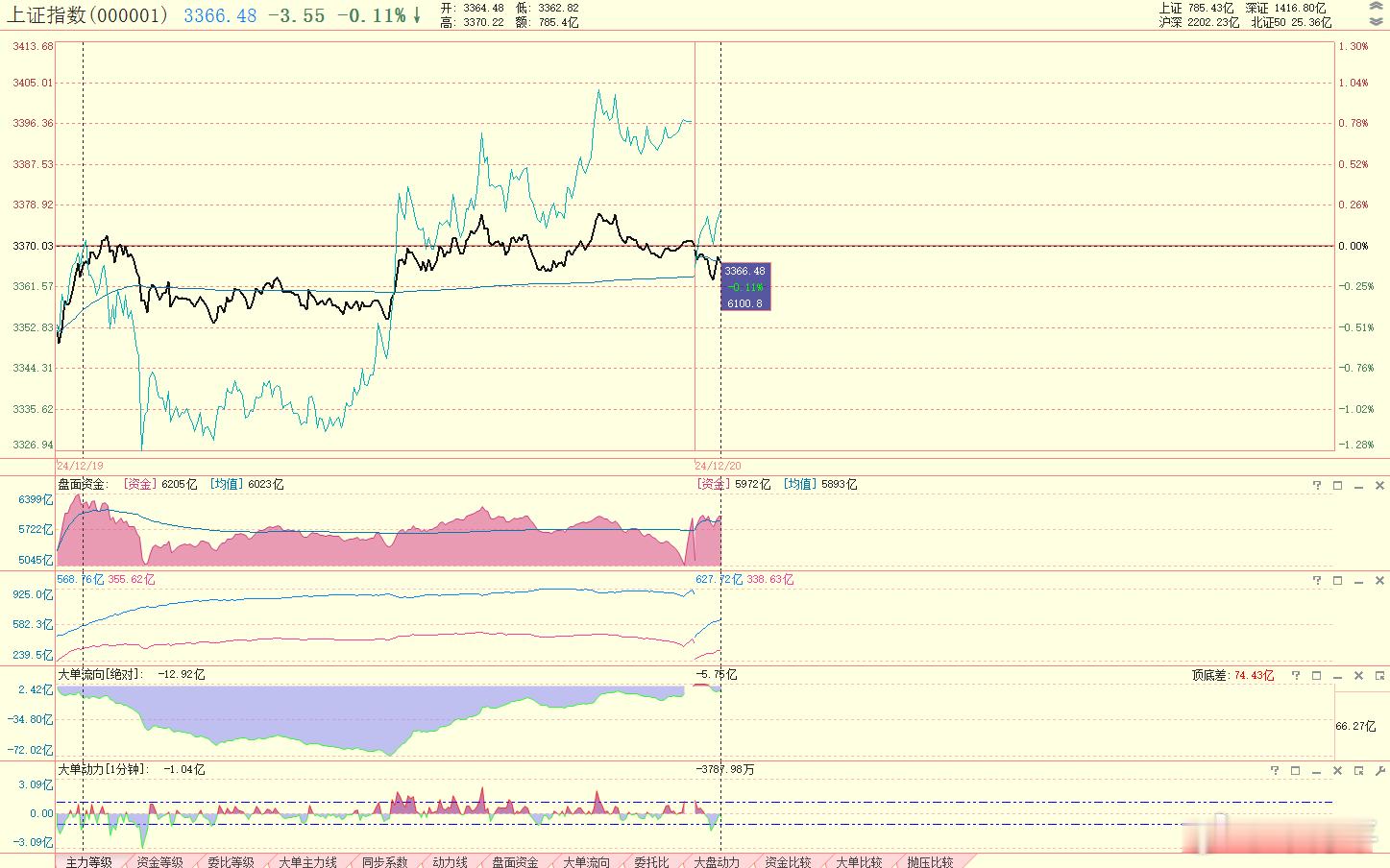Click the 大单流向[绝对] panel title
Image resolution: width=1390 pixels, height=868 pixels.
coord(100,675)
